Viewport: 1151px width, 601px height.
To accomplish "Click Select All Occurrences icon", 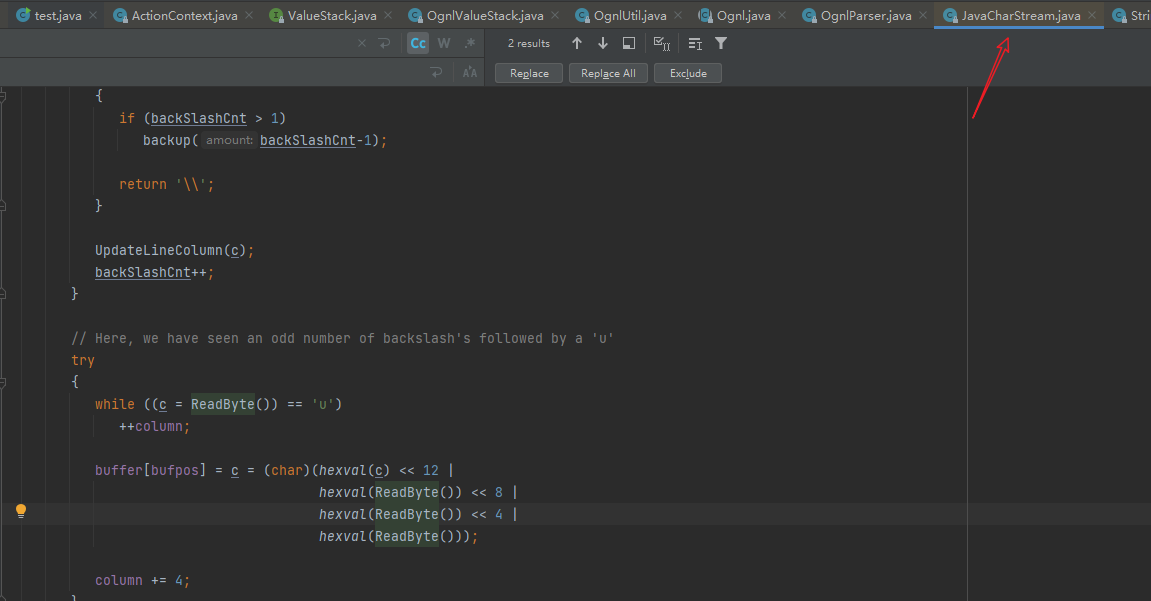I will click(661, 43).
